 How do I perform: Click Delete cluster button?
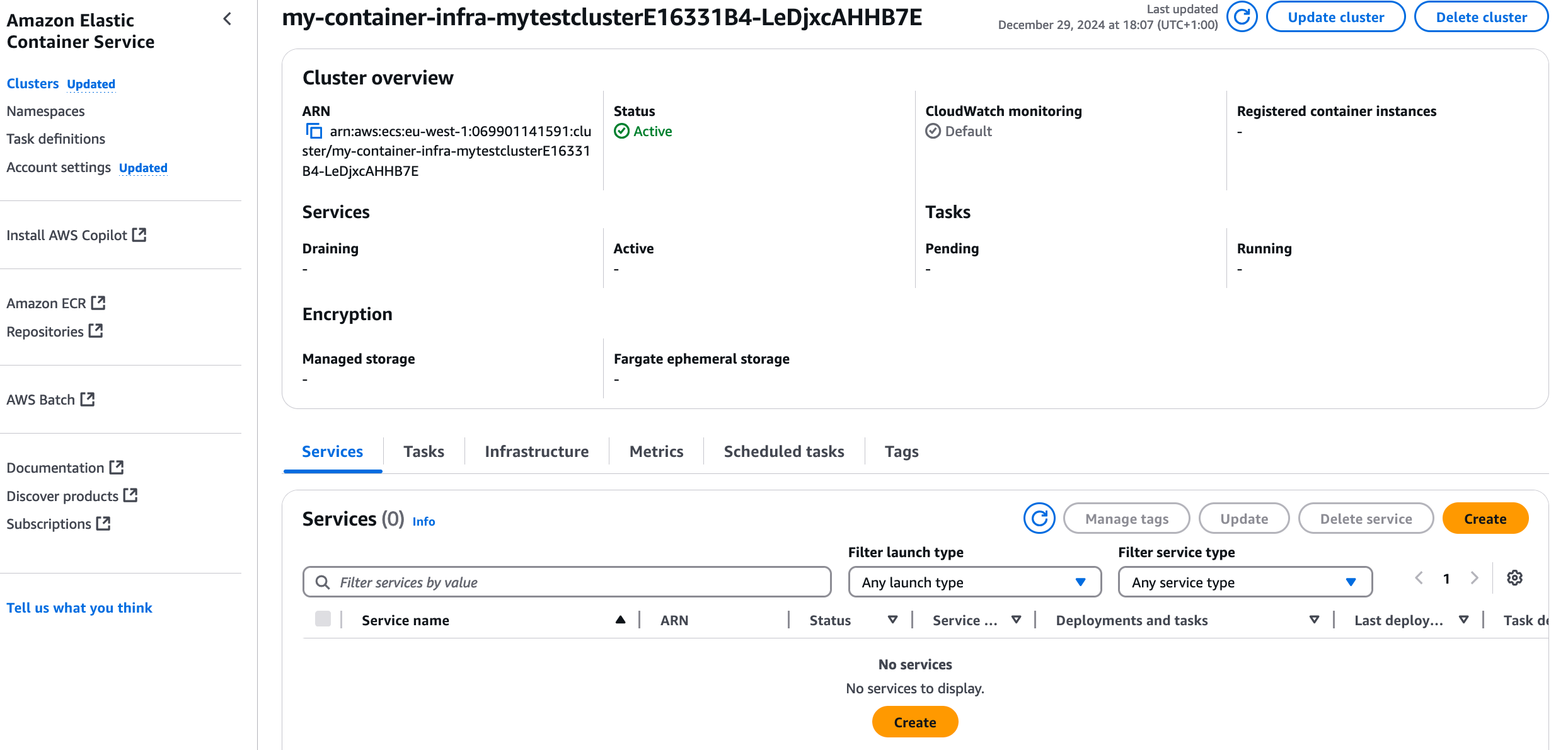(1481, 17)
